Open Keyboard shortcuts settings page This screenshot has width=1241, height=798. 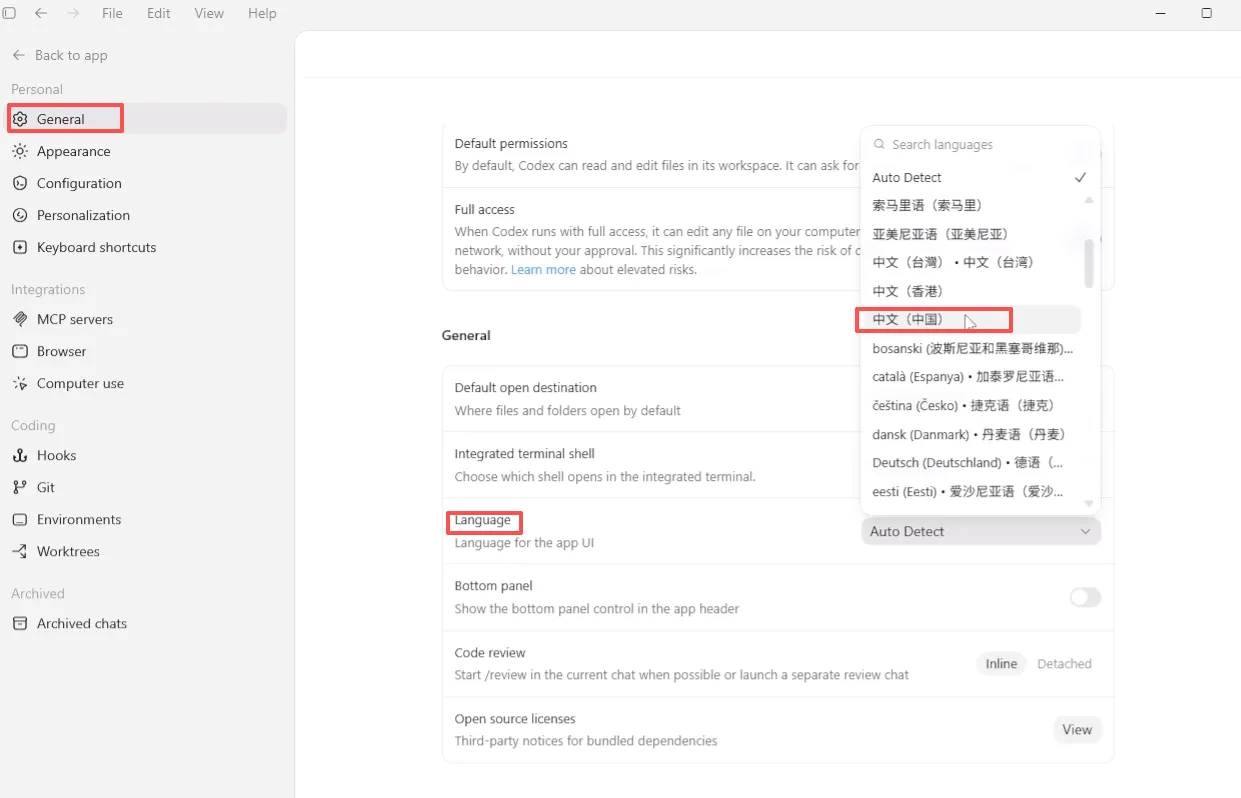coord(146,247)
